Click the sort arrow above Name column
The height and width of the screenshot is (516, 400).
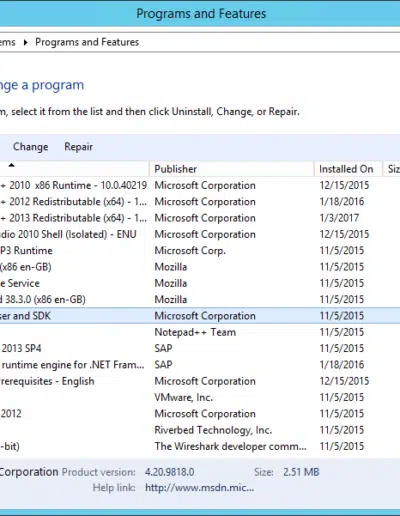pos(12,165)
